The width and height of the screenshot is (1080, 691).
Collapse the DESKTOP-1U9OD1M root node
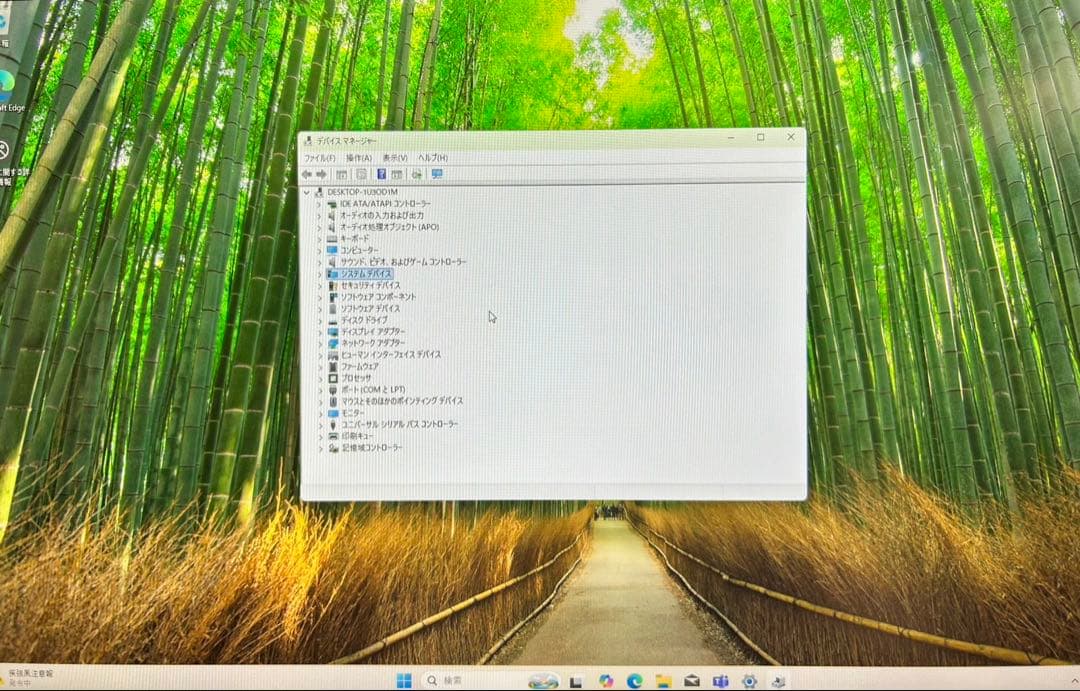click(x=307, y=192)
